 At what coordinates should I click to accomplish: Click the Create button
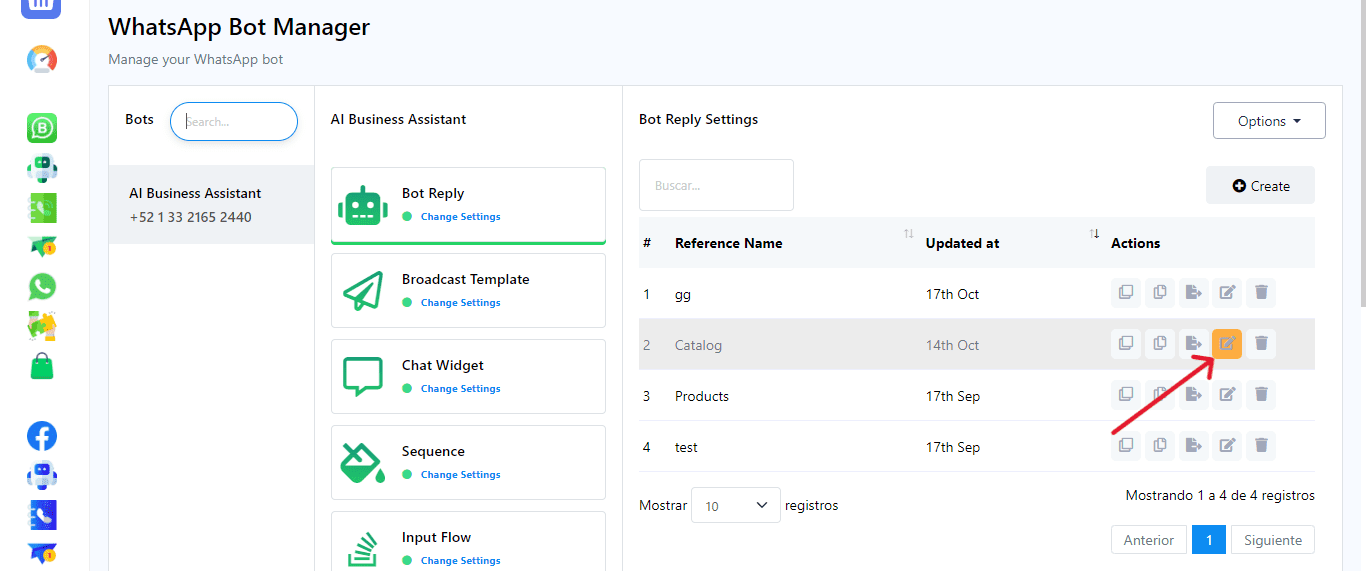click(x=1260, y=186)
